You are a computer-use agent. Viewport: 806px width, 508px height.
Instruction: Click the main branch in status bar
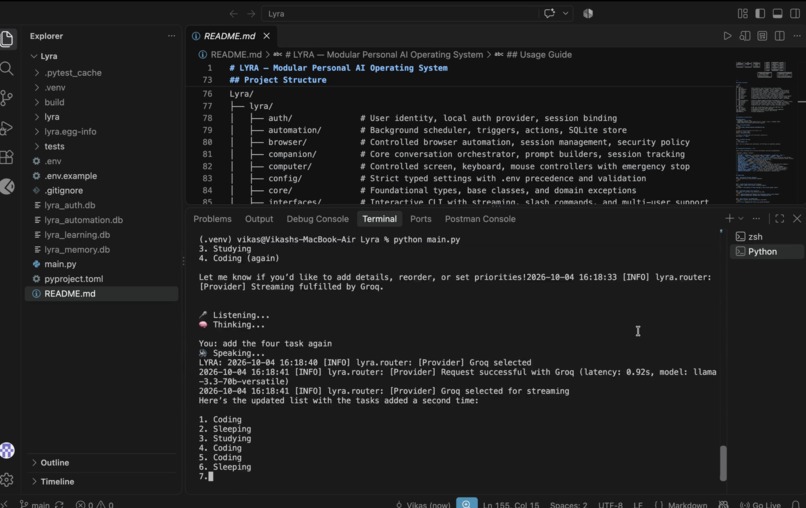[35, 504]
